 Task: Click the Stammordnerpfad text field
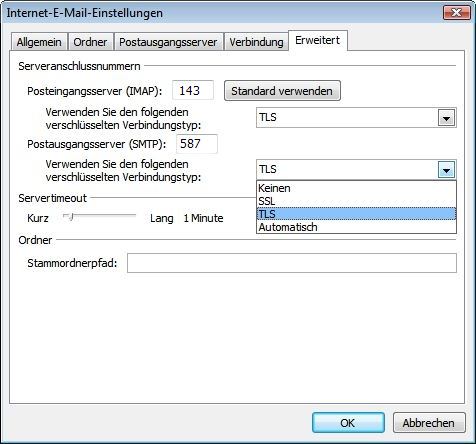(x=292, y=263)
